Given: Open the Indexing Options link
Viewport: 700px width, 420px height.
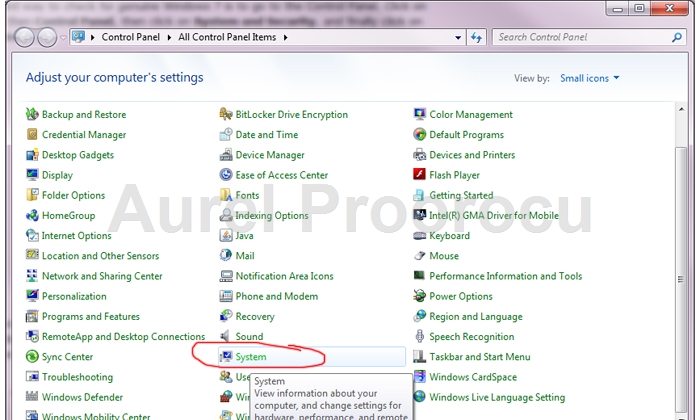Looking at the screenshot, I should 272,216.
